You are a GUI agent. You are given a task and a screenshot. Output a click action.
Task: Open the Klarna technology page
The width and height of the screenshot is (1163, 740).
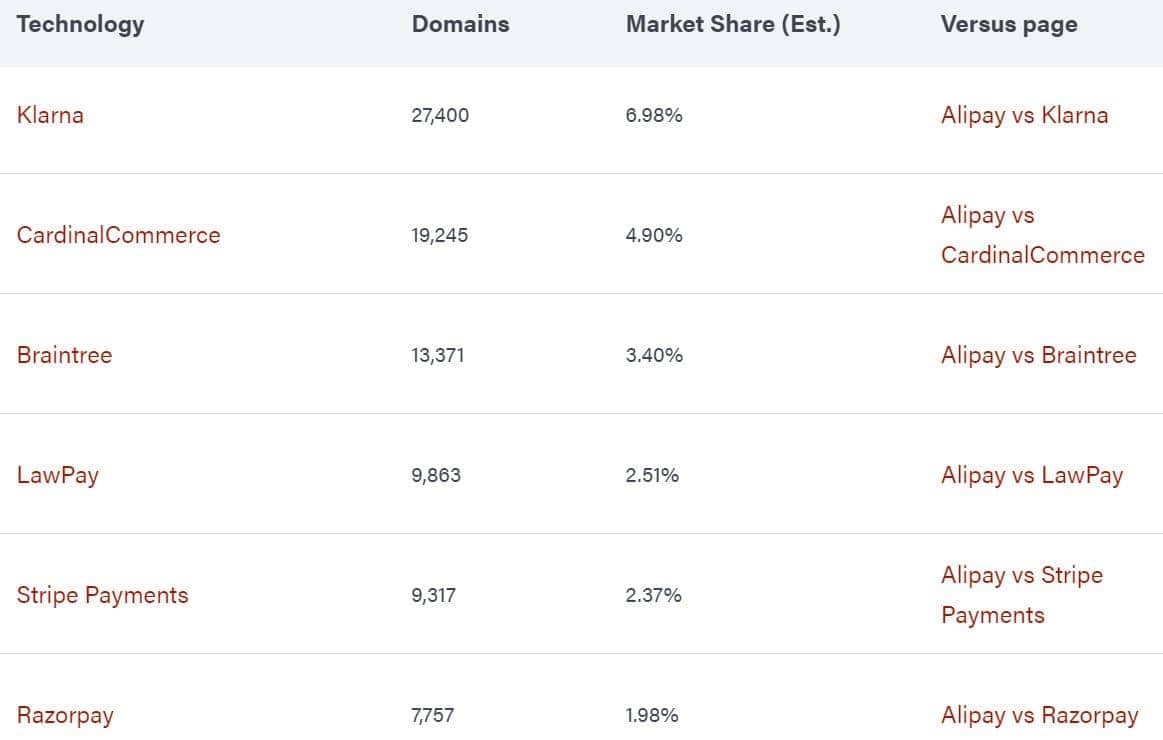[50, 115]
